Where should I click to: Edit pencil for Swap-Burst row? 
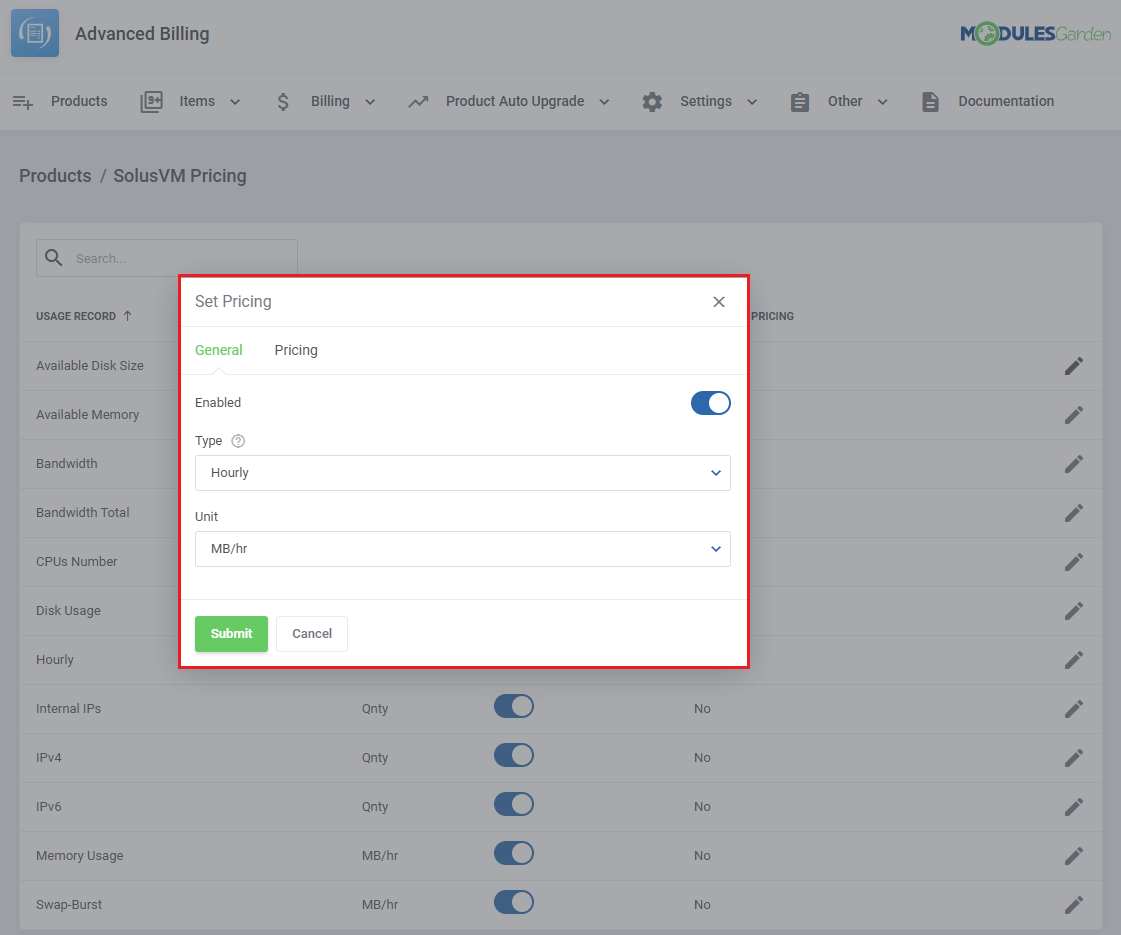coord(1074,905)
